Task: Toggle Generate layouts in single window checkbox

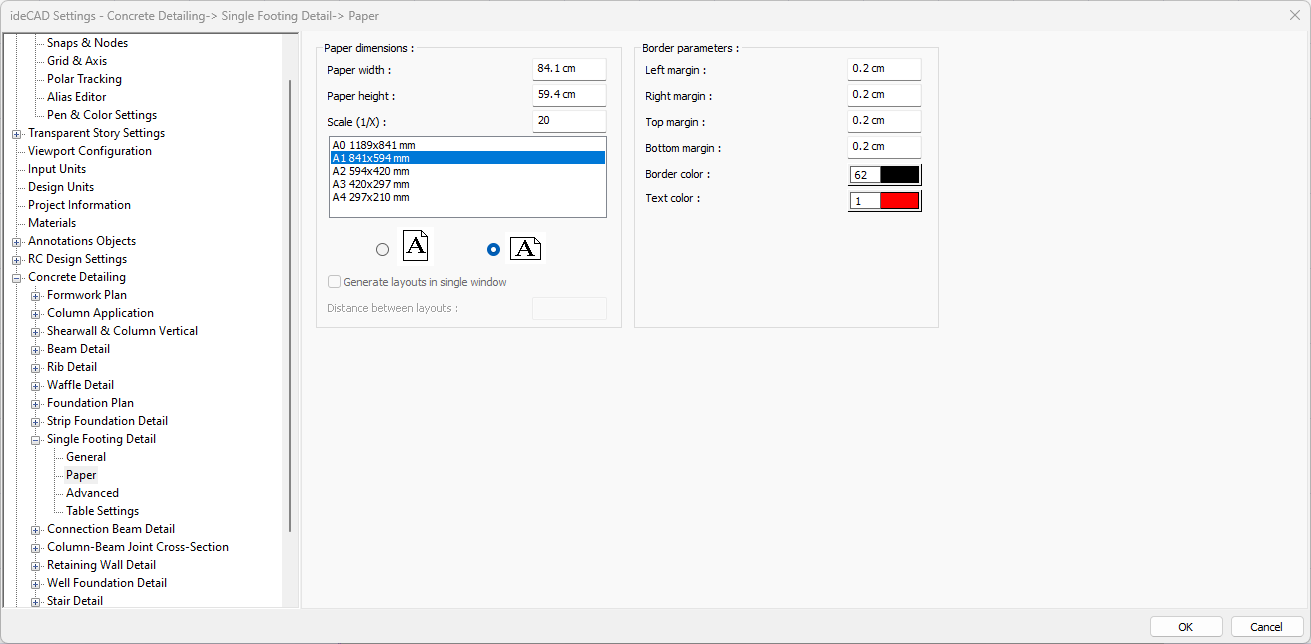Action: 335,282
